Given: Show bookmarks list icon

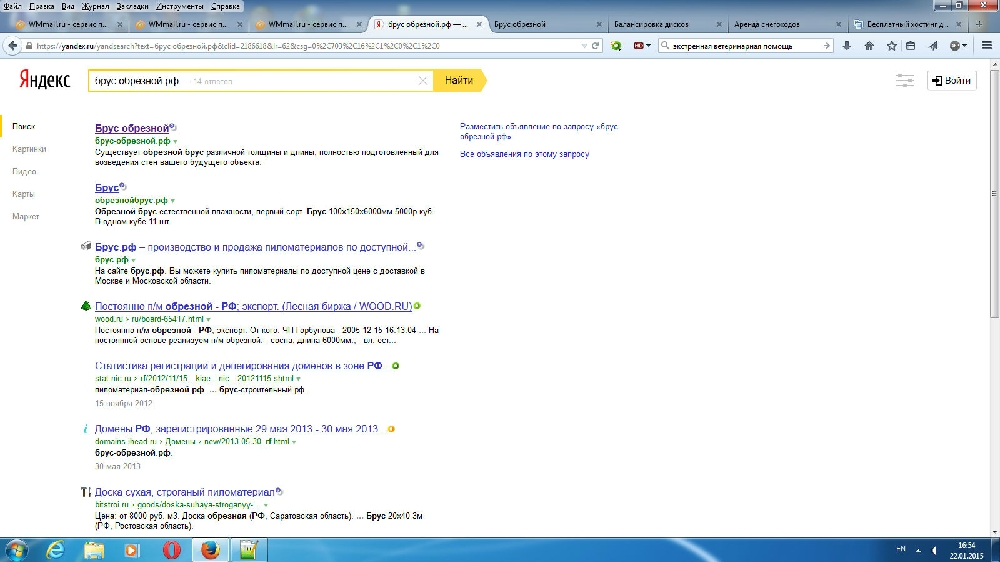Looking at the screenshot, I should (x=911, y=46).
